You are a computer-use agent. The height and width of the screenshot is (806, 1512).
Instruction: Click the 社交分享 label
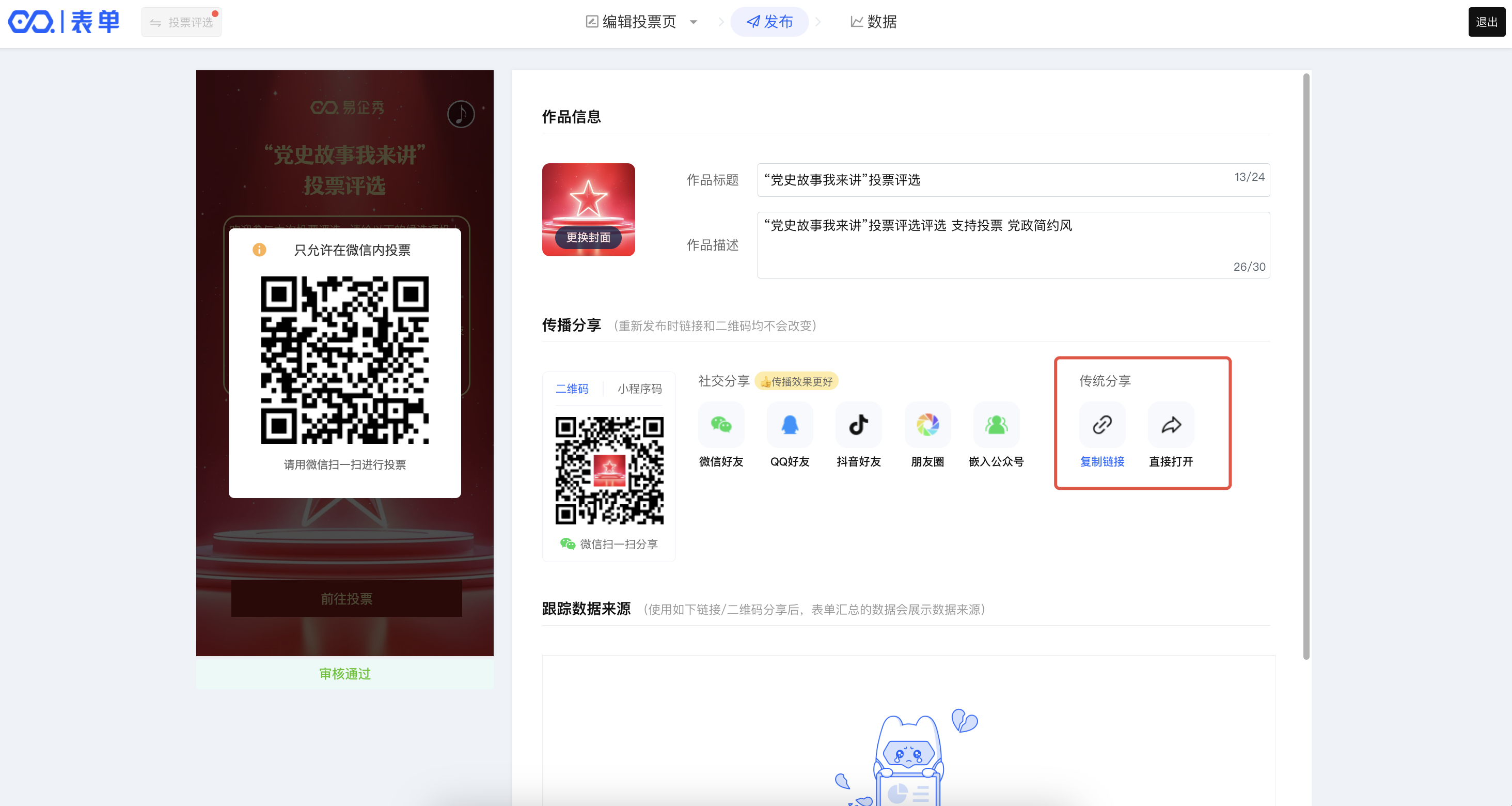pyautogui.click(x=723, y=381)
